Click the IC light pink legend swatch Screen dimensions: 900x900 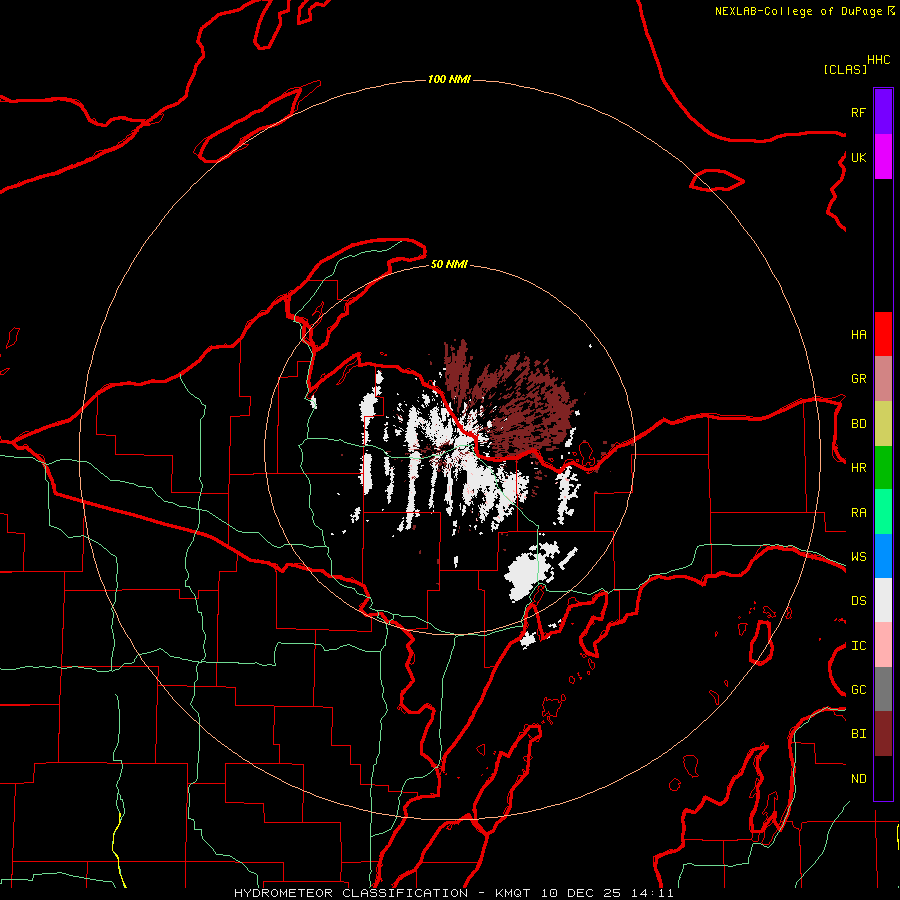point(883,645)
